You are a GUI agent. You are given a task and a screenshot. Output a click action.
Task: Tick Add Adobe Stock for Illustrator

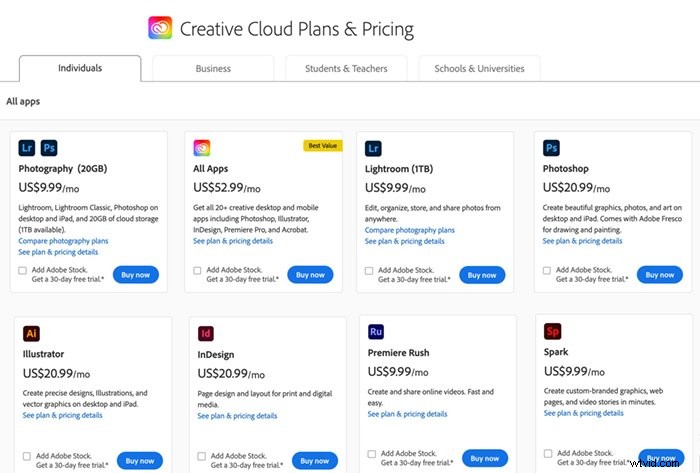click(26, 456)
